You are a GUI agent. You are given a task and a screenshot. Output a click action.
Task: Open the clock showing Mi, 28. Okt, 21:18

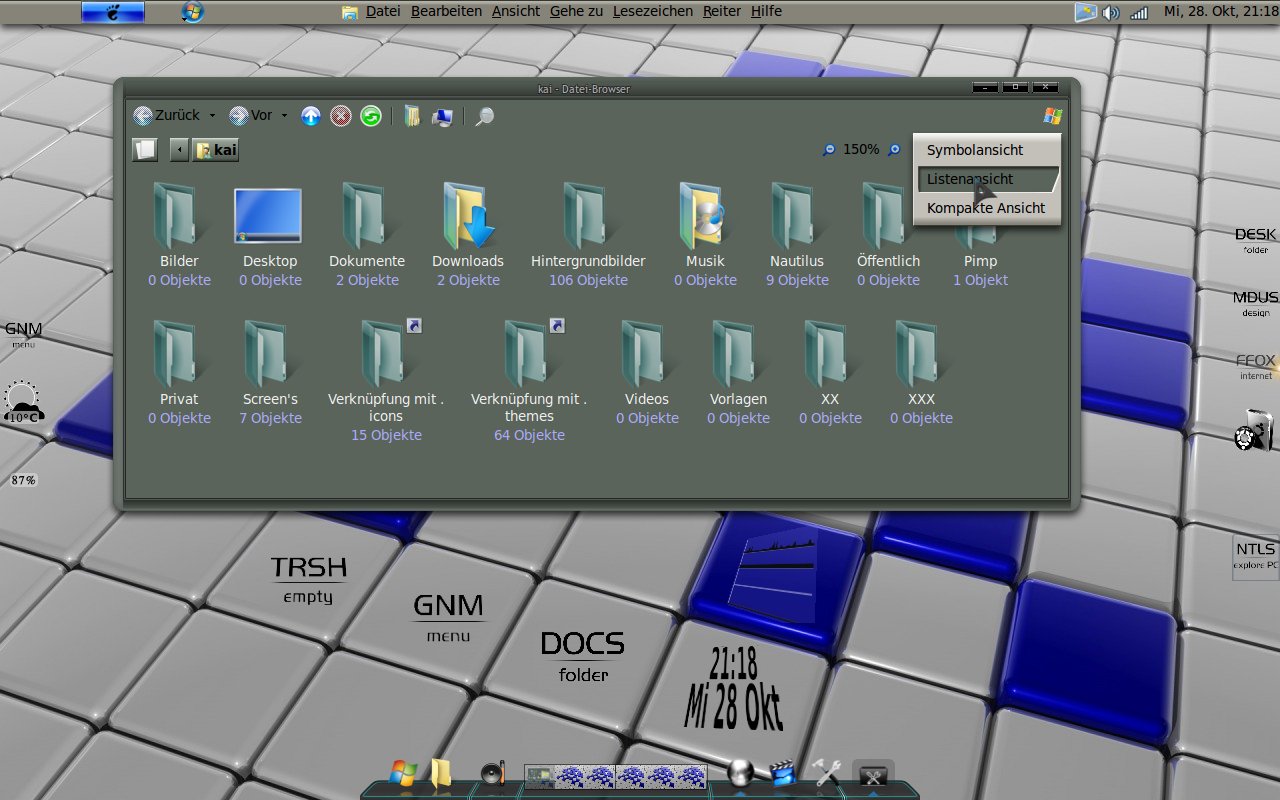1221,12
